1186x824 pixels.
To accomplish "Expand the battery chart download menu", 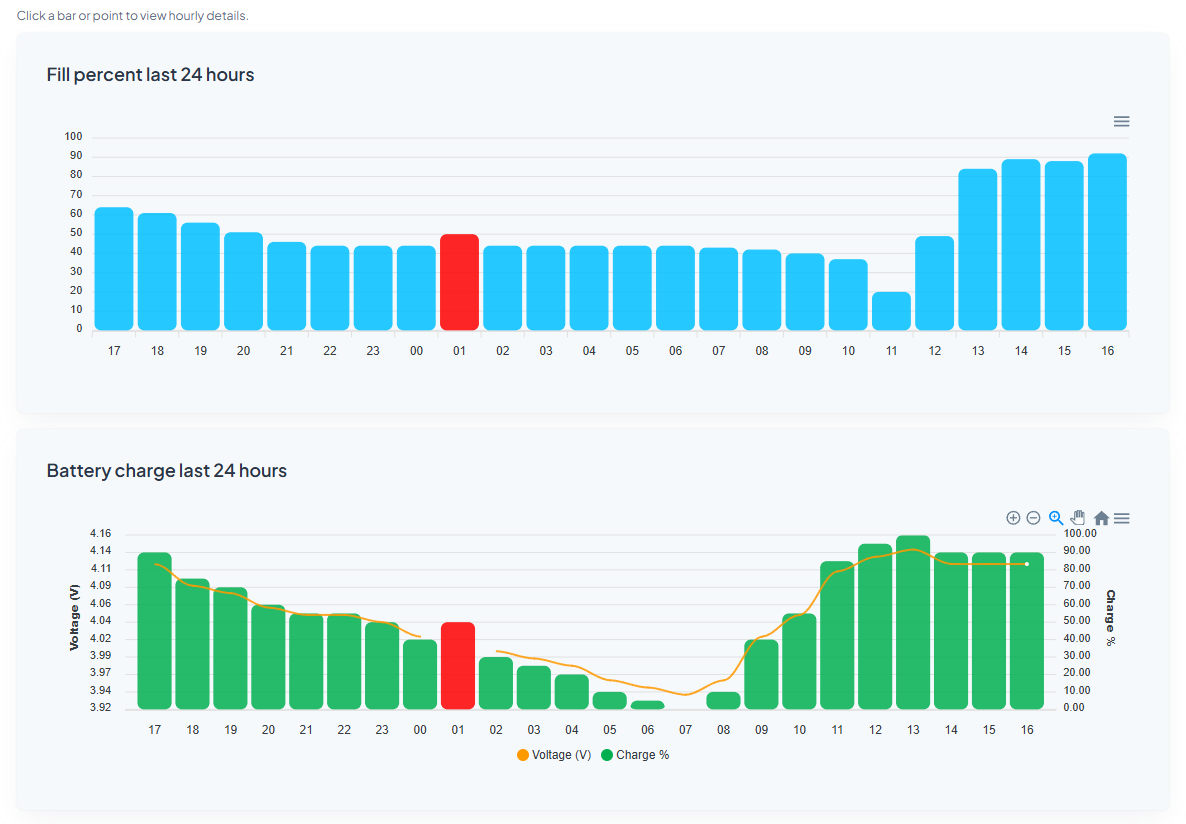I will coord(1121,518).
